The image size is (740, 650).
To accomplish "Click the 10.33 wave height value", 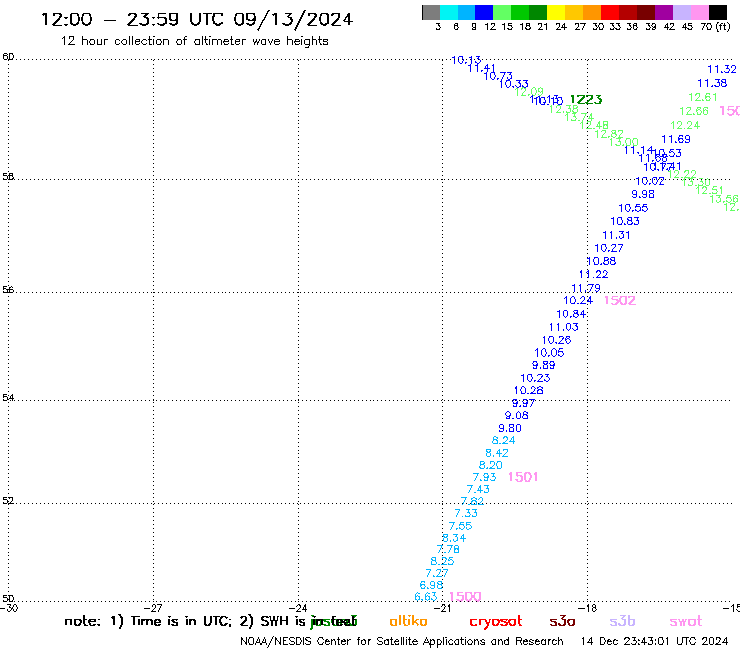I will click(x=513, y=84).
